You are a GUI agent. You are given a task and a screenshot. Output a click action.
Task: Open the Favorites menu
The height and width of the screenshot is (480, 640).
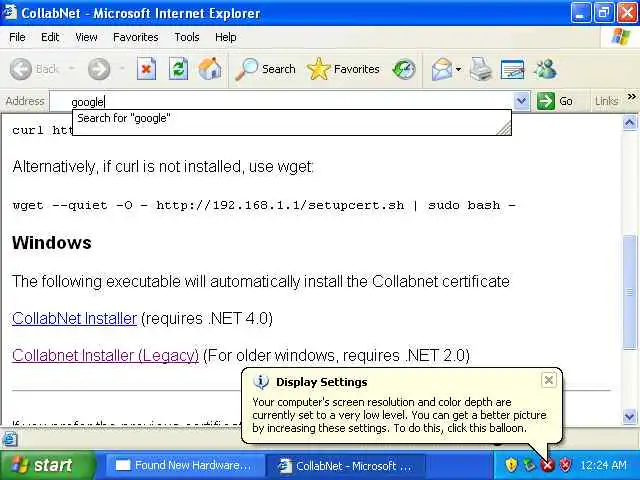(136, 37)
